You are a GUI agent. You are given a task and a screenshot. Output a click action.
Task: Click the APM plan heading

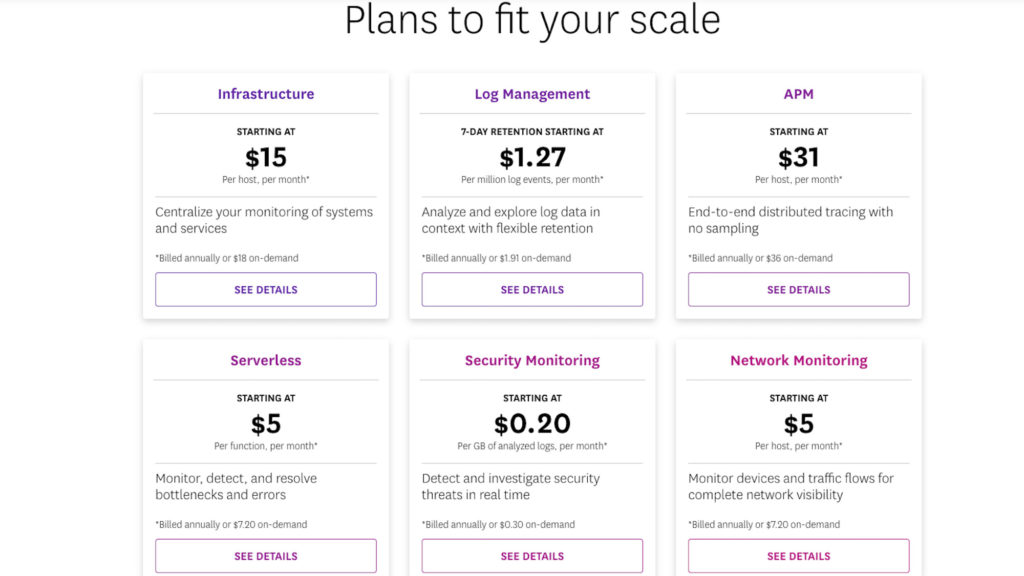[x=799, y=94]
